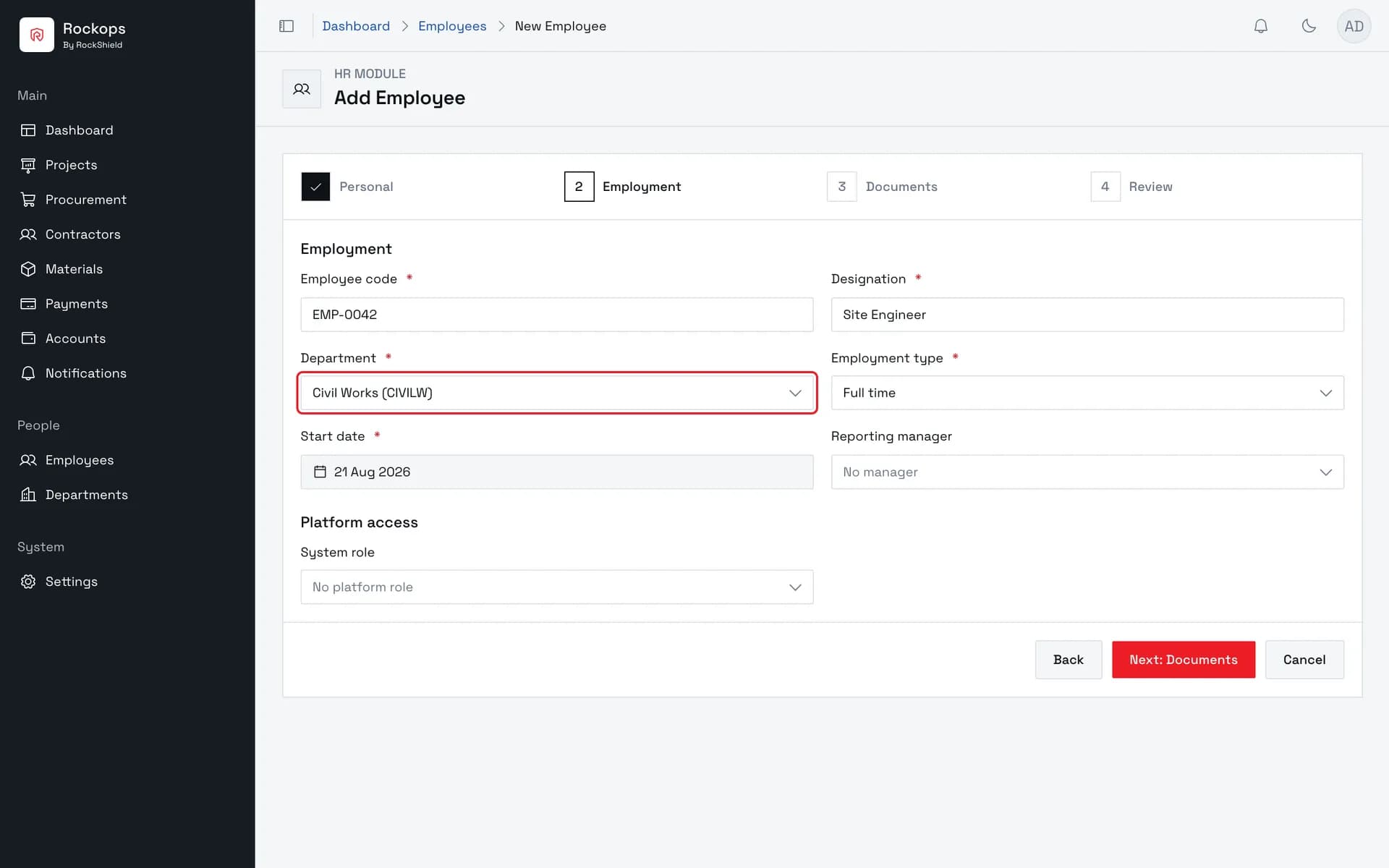This screenshot has height=868, width=1389.
Task: Click the Dashboard breadcrumb link
Action: click(x=356, y=26)
